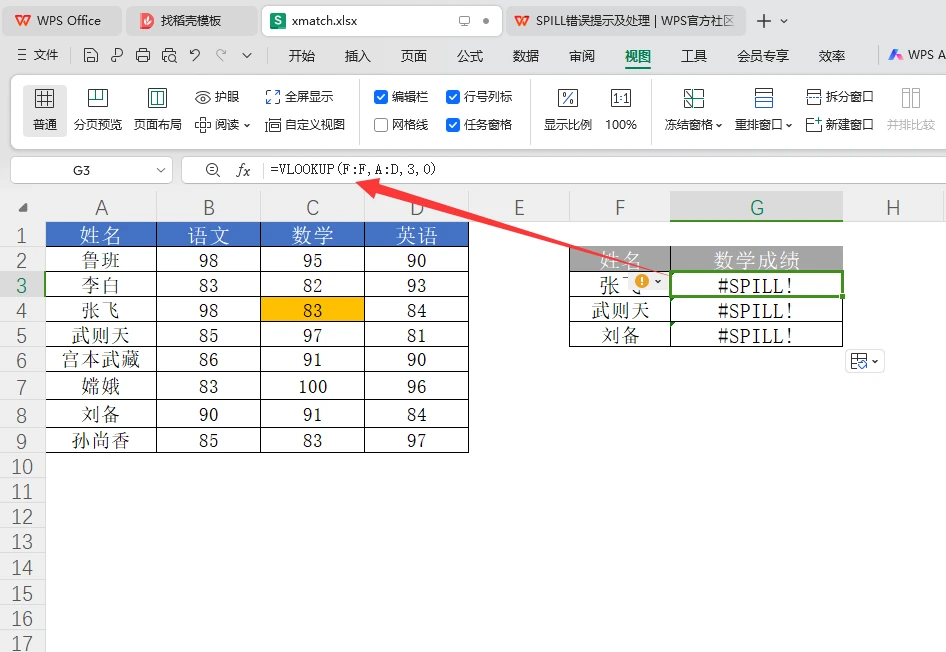
Task: Click the screen cast icon on xmatch tab
Action: pos(464,21)
